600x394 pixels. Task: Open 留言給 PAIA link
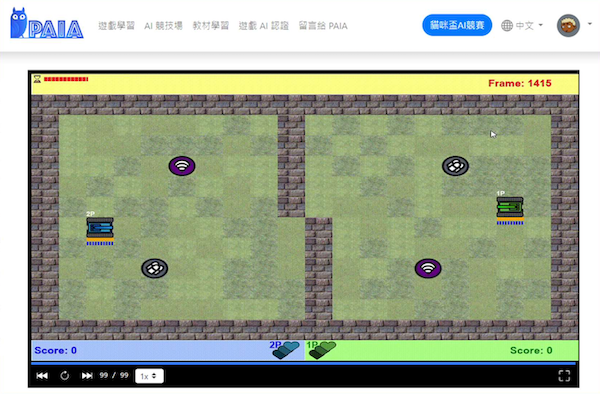tap(323, 26)
